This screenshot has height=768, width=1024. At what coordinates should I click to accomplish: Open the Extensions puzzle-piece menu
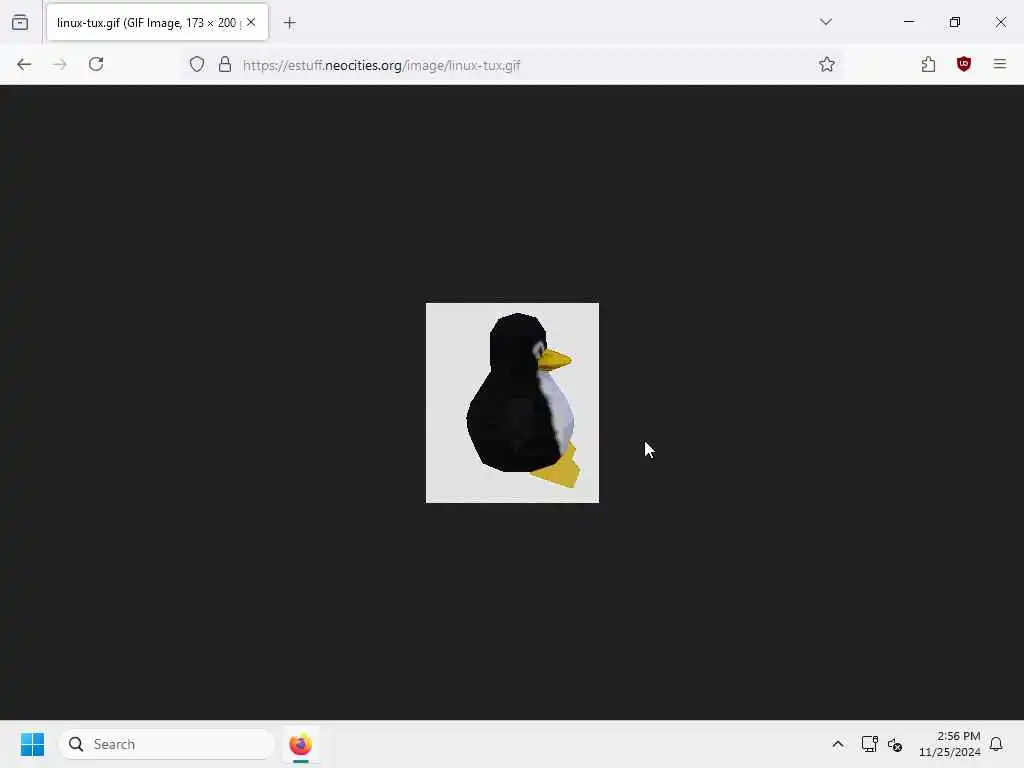tap(928, 64)
